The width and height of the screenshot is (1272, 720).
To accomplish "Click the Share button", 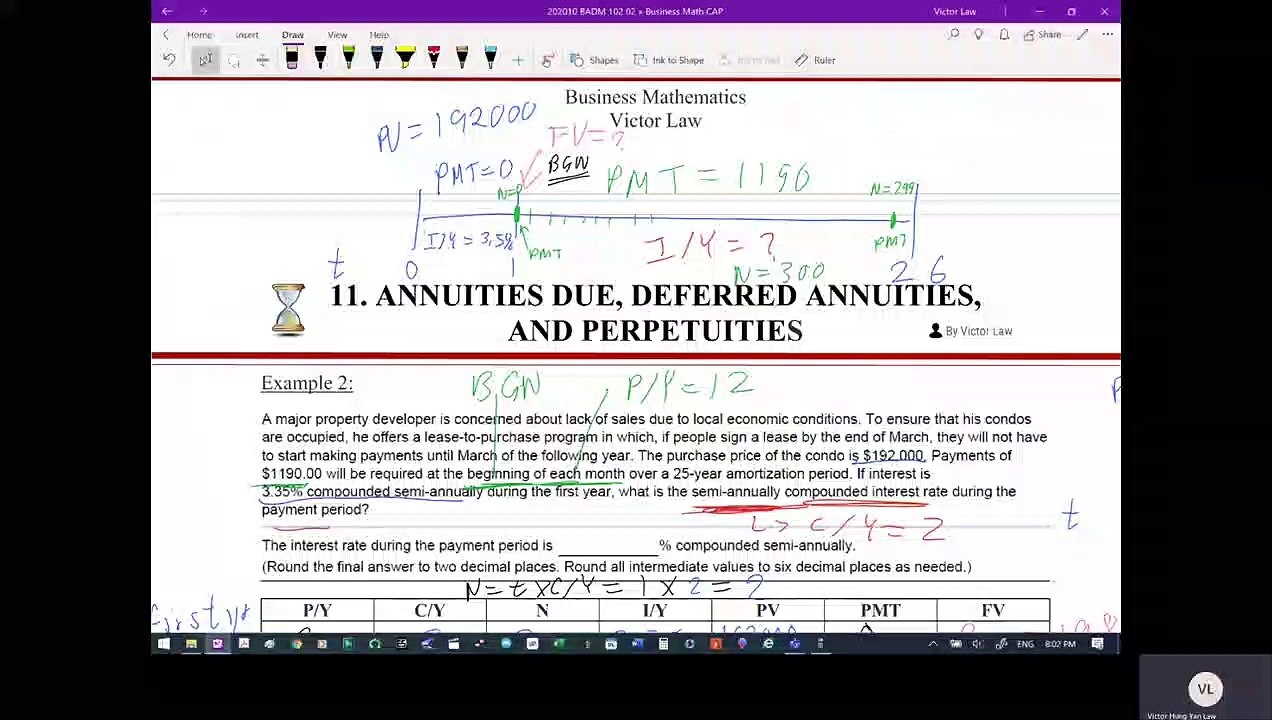I will (x=1042, y=35).
